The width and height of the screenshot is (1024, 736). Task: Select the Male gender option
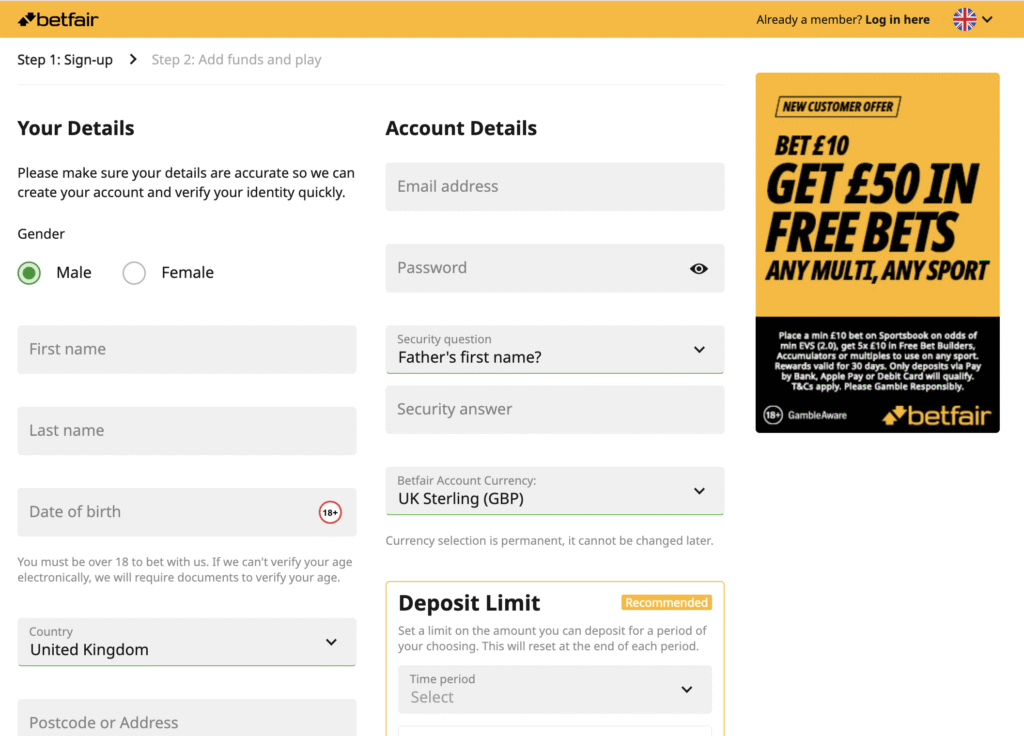pyautogui.click(x=28, y=272)
